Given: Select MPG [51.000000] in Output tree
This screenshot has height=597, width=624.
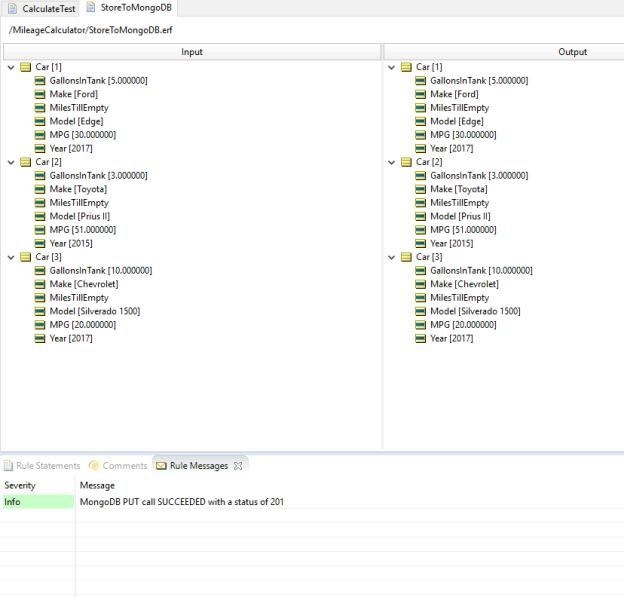Looking at the screenshot, I should pyautogui.click(x=462, y=230).
